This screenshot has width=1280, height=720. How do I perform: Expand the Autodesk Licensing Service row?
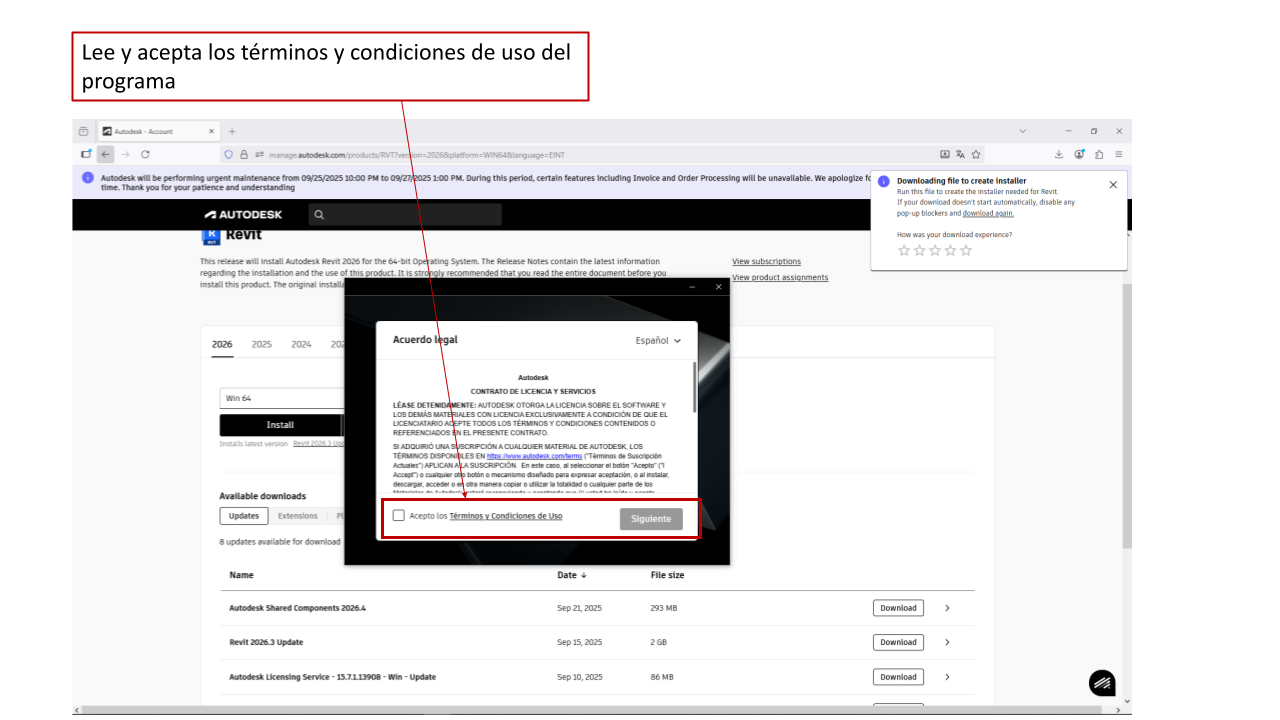947,677
